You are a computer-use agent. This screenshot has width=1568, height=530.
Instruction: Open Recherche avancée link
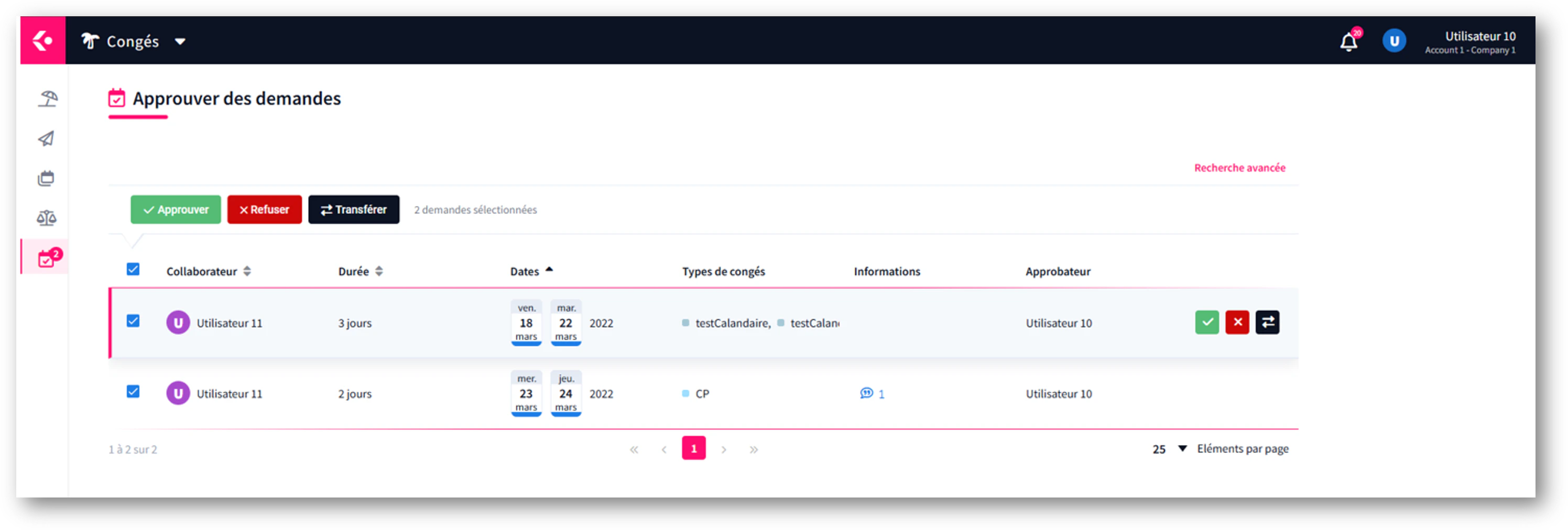1239,168
